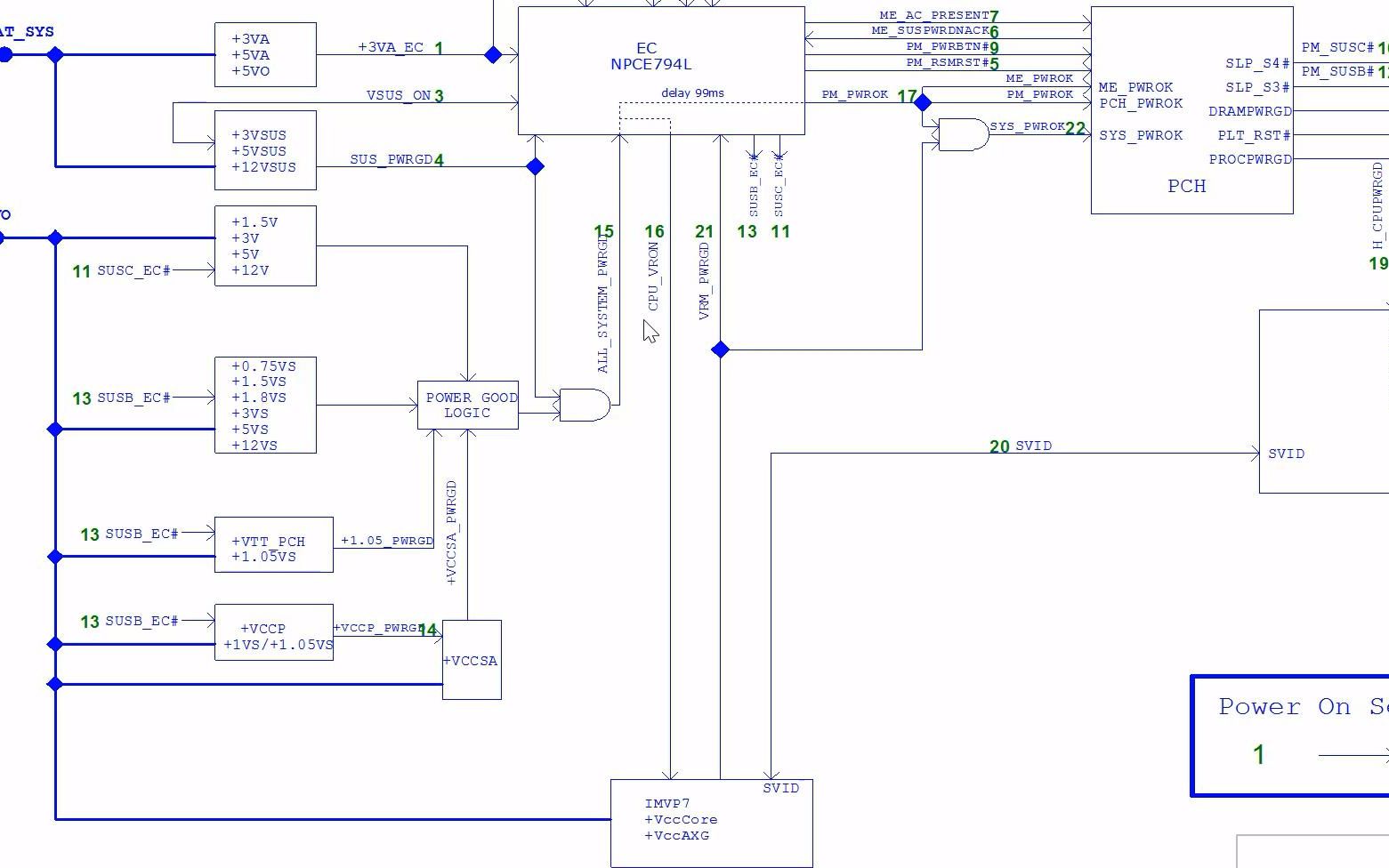Select the +1.8VS rail text
Image resolution: width=1389 pixels, height=868 pixels.
[259, 398]
